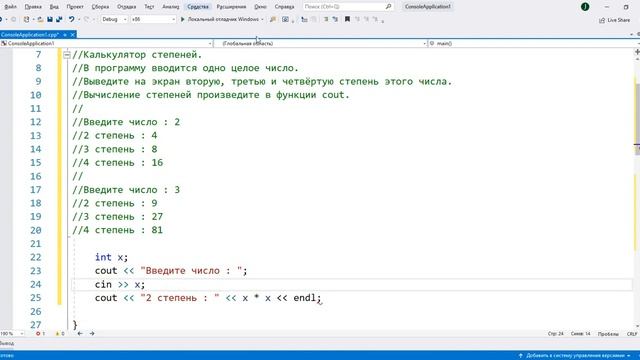
Task: Click the Undo arrow icon
Action: [71, 19]
